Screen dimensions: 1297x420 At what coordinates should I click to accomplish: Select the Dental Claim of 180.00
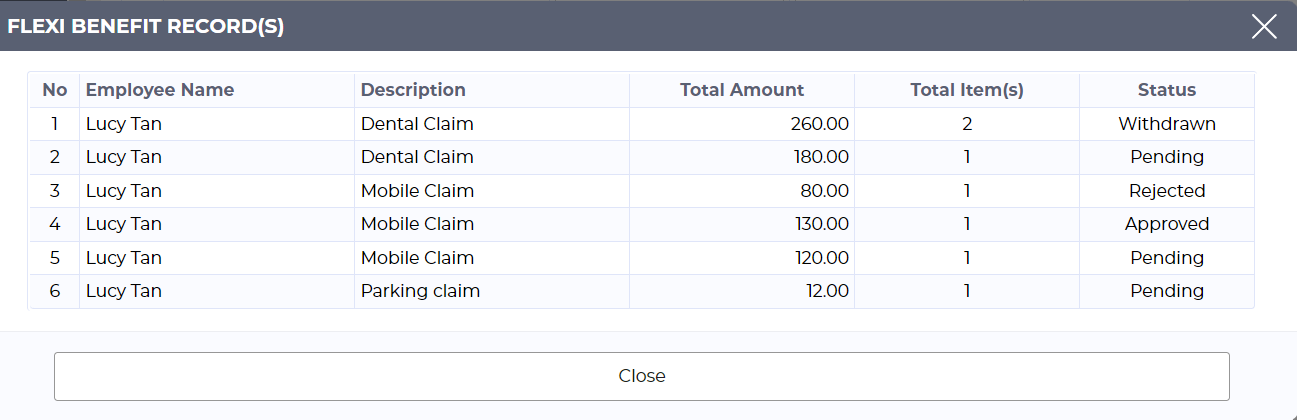tap(417, 157)
